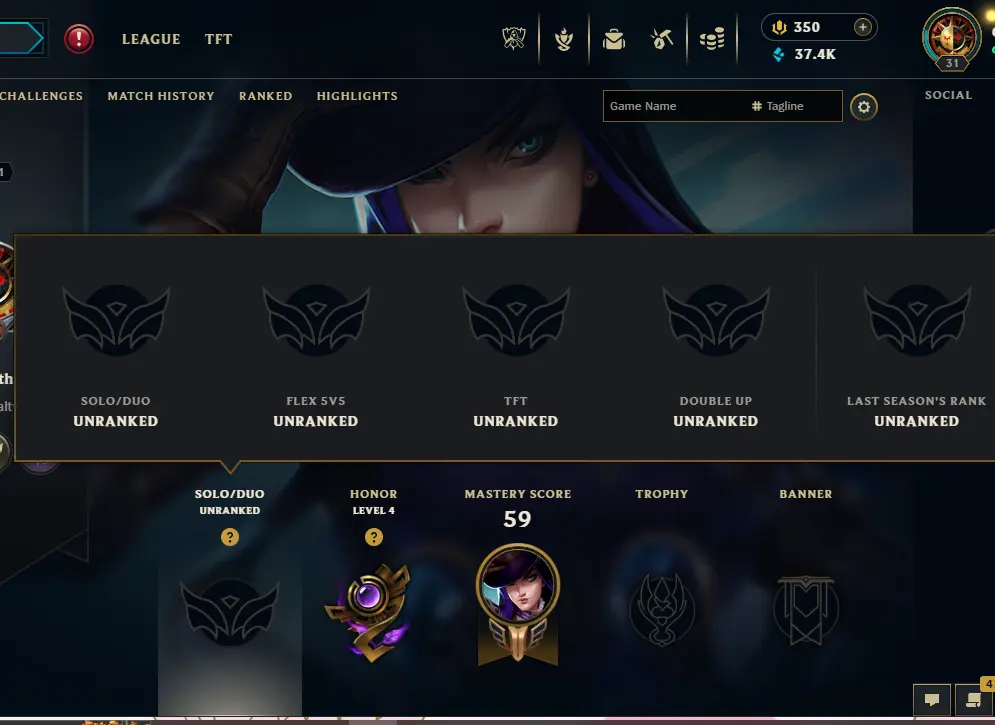The width and height of the screenshot is (995, 725).
Task: Click the red alert exclamation icon
Action: 79,39
